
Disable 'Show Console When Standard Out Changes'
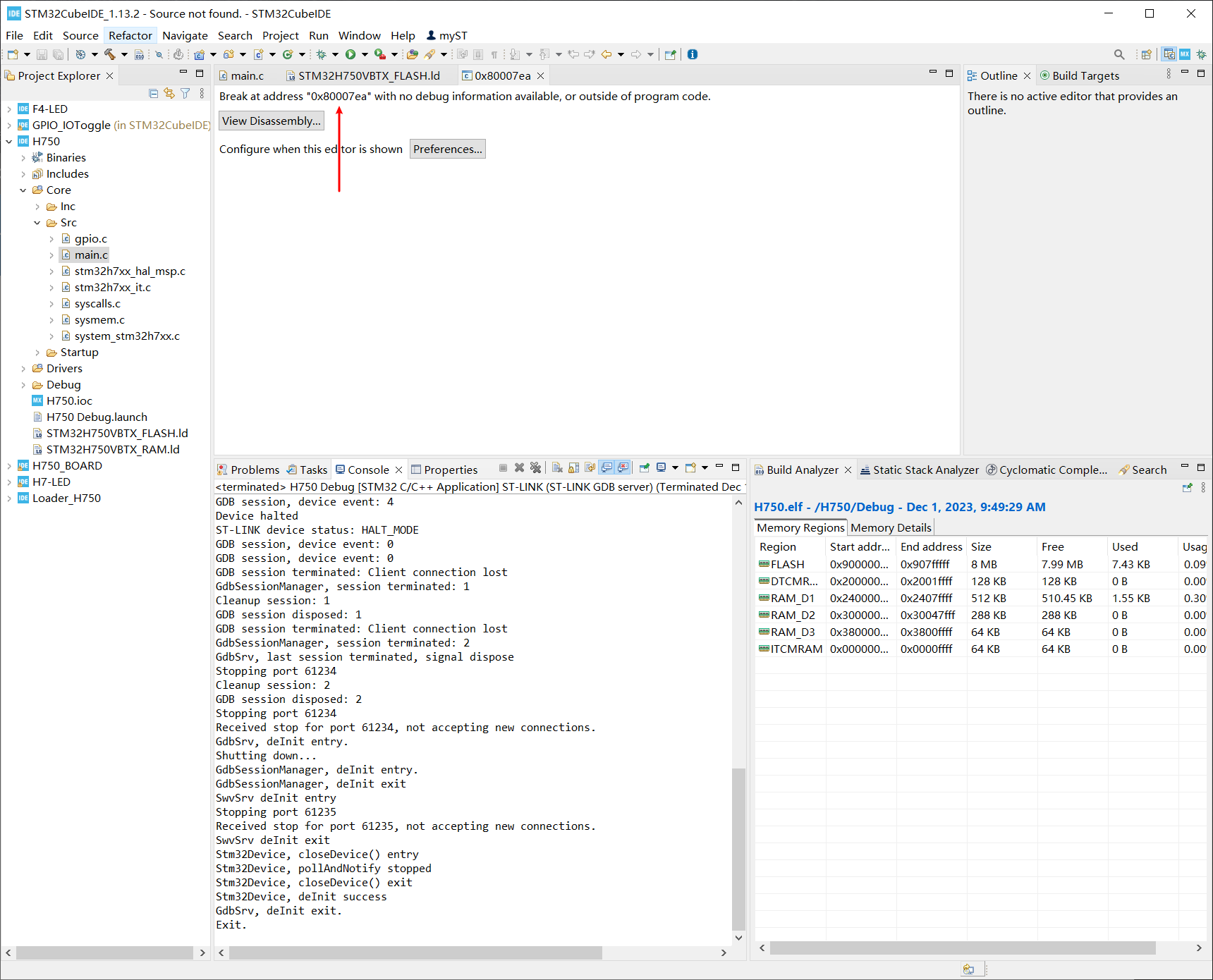point(607,467)
